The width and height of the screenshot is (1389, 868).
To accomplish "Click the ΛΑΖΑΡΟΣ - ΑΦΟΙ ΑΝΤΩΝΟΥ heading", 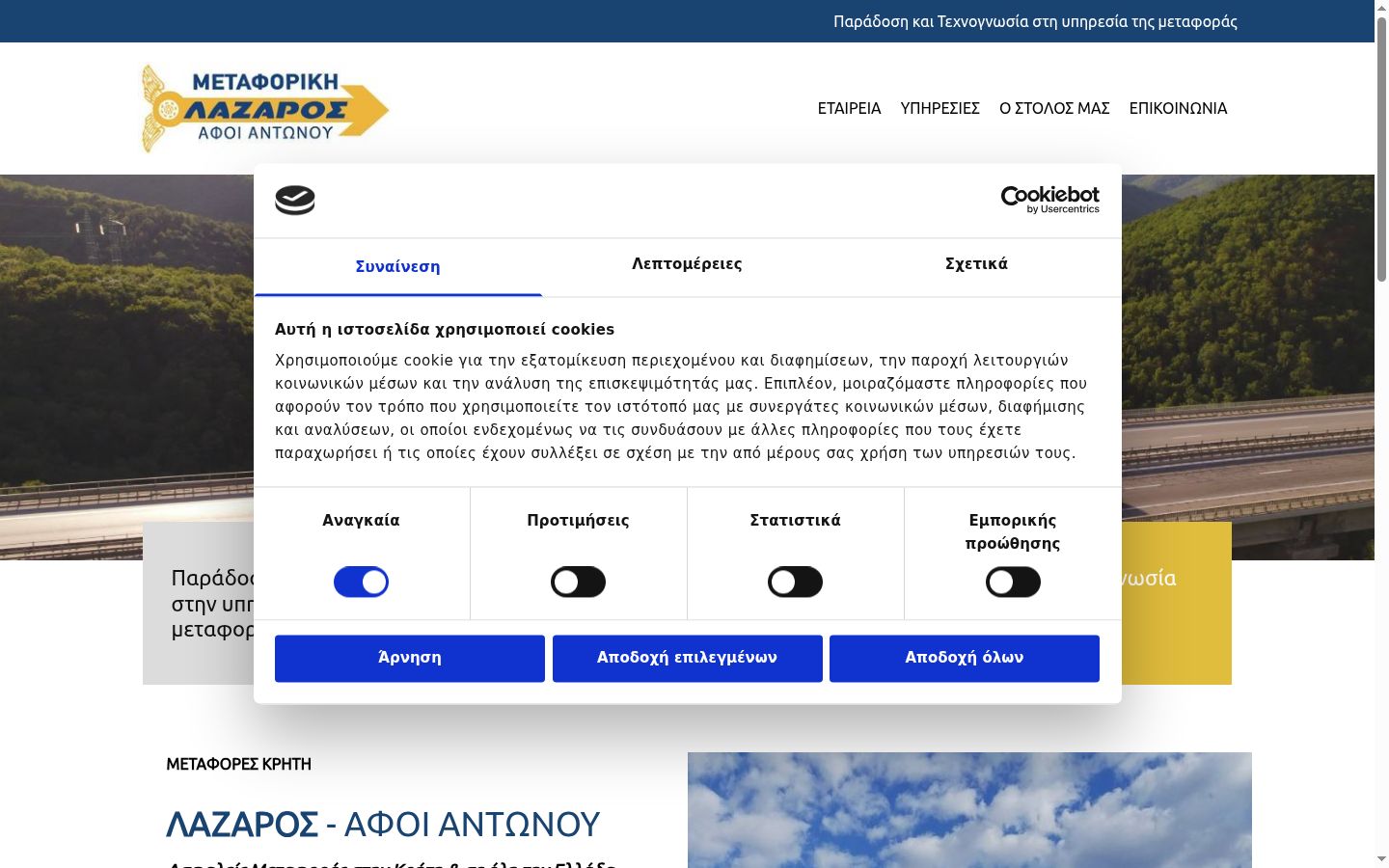I will tap(383, 825).
